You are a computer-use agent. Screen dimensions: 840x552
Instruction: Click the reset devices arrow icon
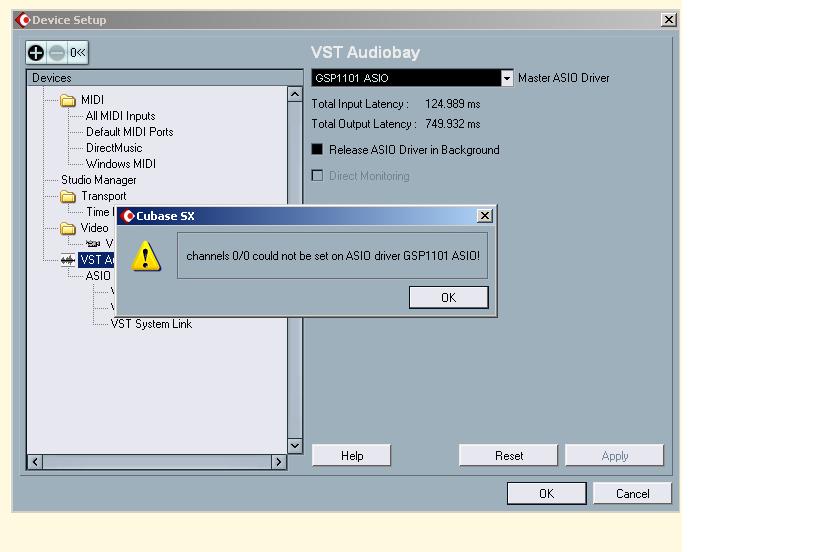(77, 53)
